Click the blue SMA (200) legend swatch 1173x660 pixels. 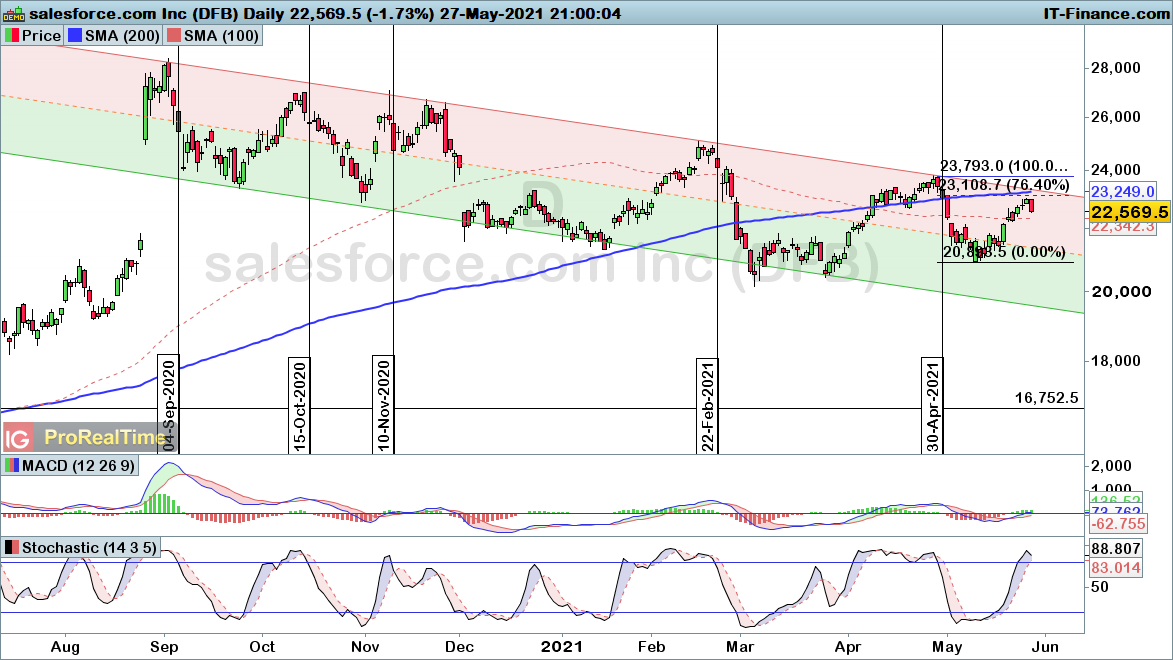[75, 36]
